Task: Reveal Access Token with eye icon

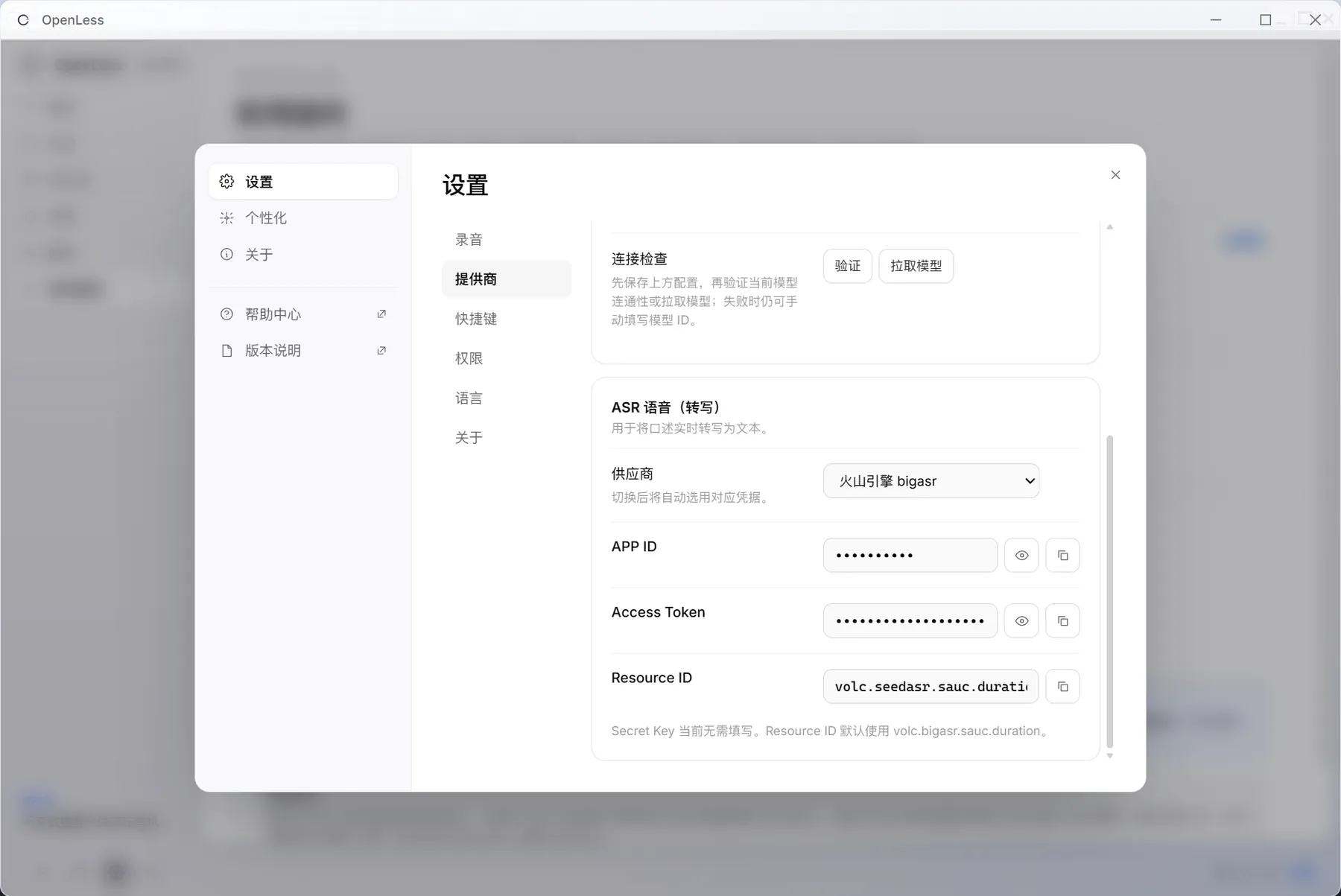Action: point(1021,621)
